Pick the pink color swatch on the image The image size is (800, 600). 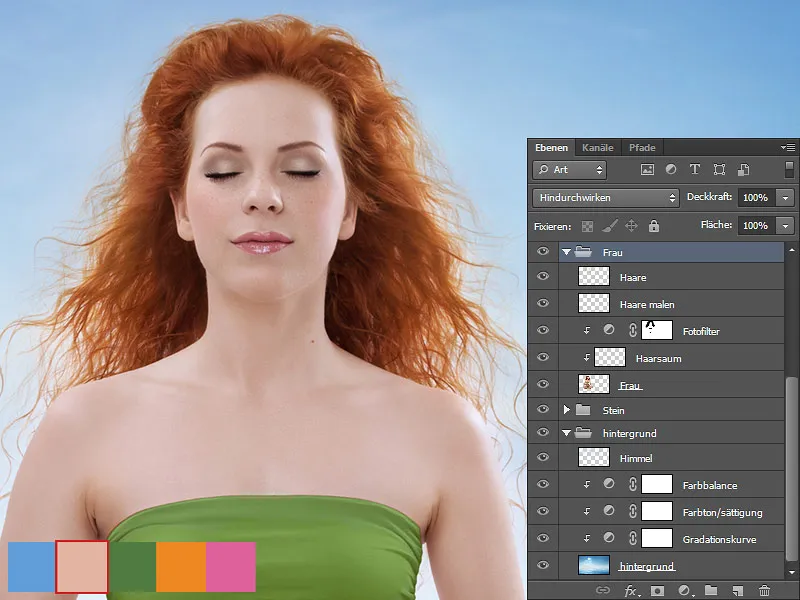(231, 567)
